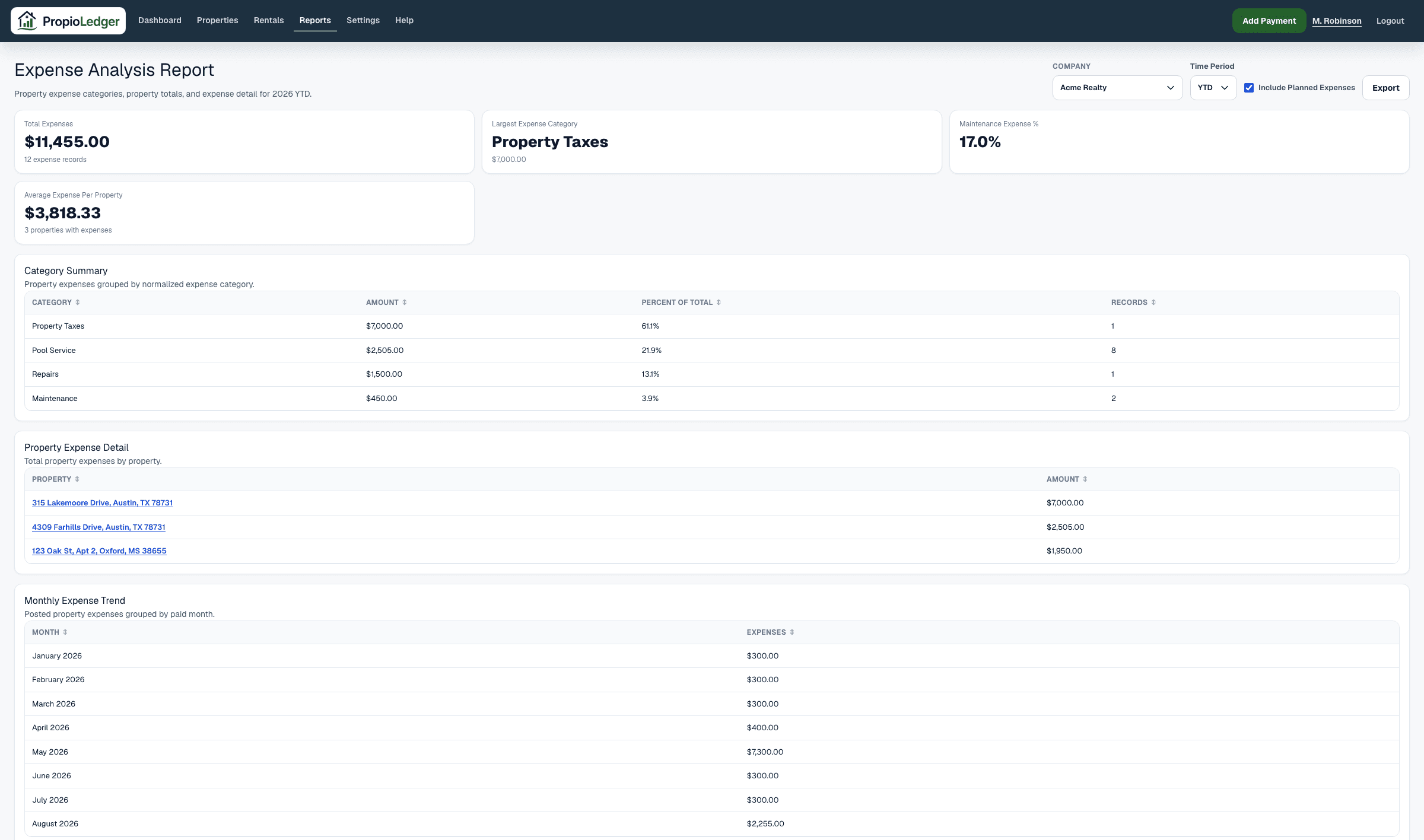This screenshot has width=1424, height=840.
Task: Toggle Include Planned Expenses checkbox
Action: click(1249, 88)
